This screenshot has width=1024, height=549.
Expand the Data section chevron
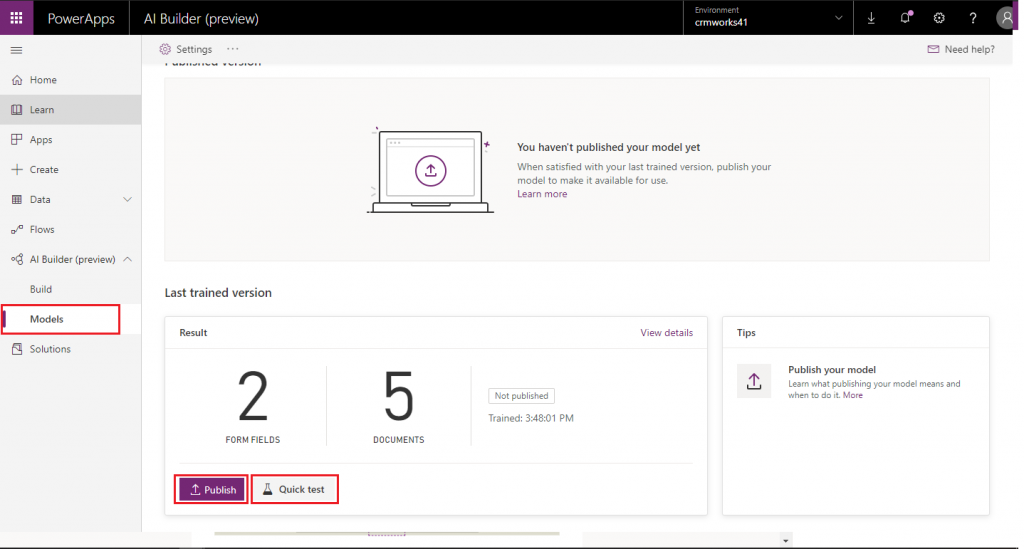(x=127, y=199)
